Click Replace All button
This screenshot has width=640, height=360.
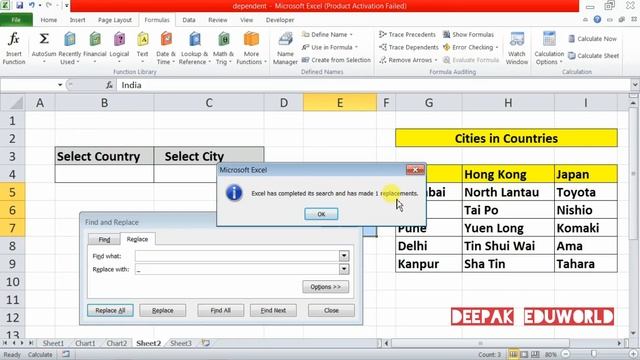click(110, 310)
